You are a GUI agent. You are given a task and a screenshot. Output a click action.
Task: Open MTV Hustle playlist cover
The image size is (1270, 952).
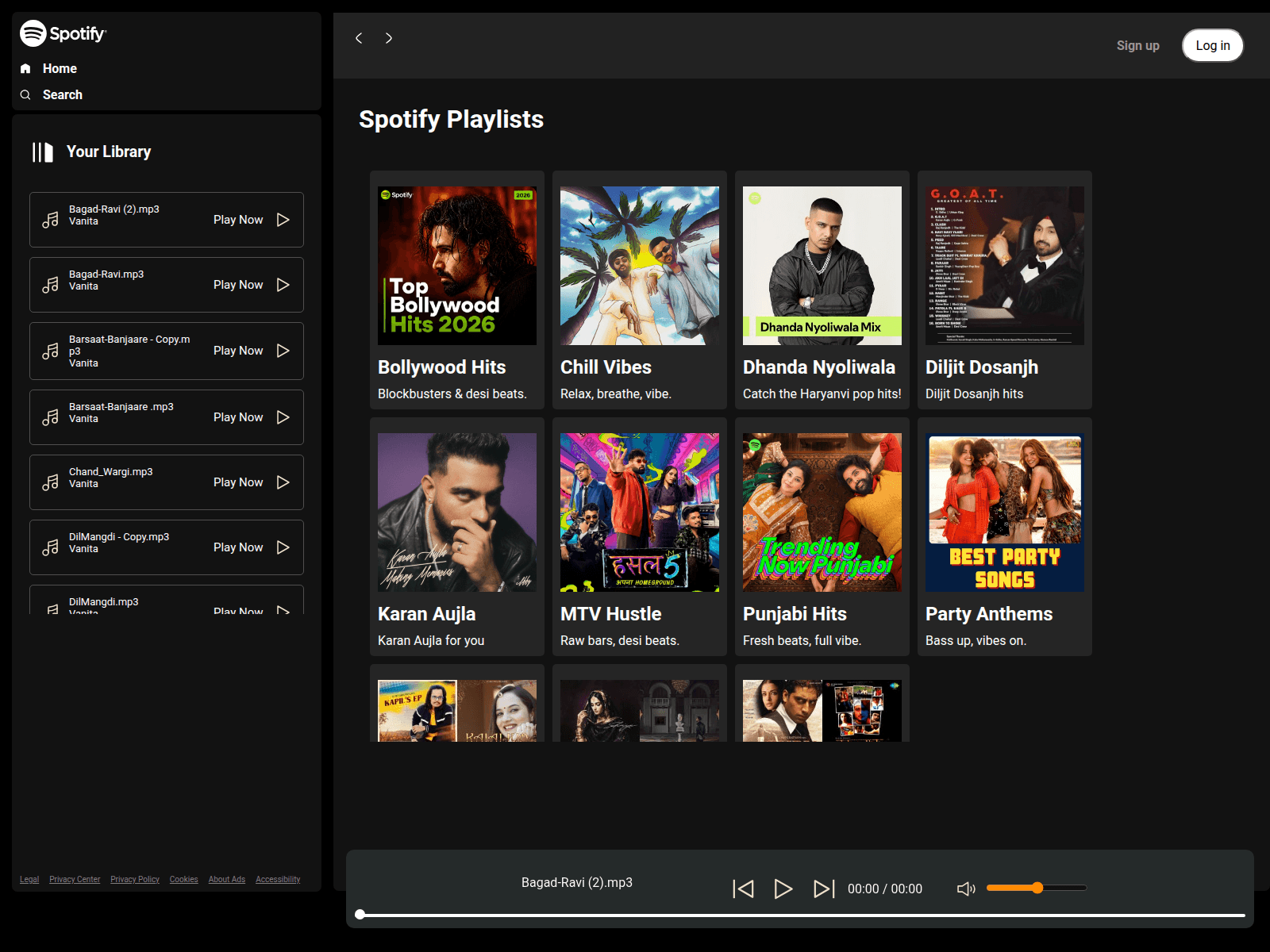[x=640, y=512]
